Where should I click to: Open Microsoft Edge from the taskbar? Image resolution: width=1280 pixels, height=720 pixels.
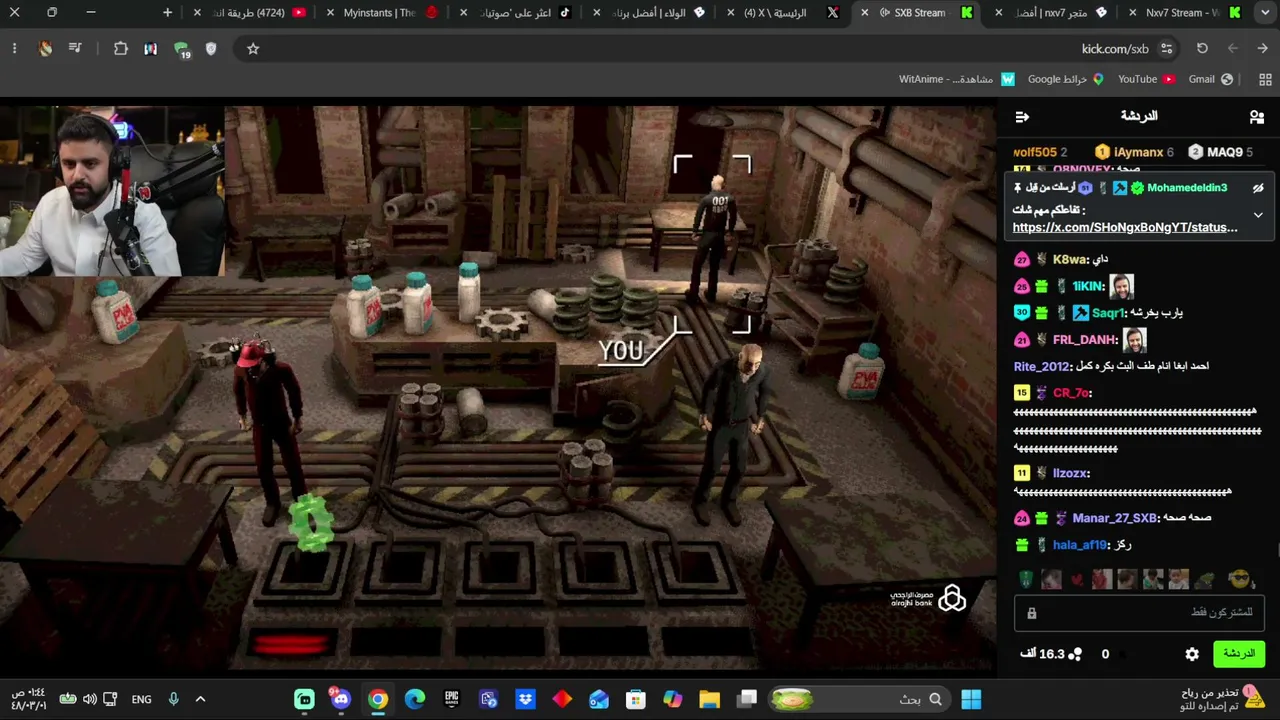pyautogui.click(x=415, y=699)
